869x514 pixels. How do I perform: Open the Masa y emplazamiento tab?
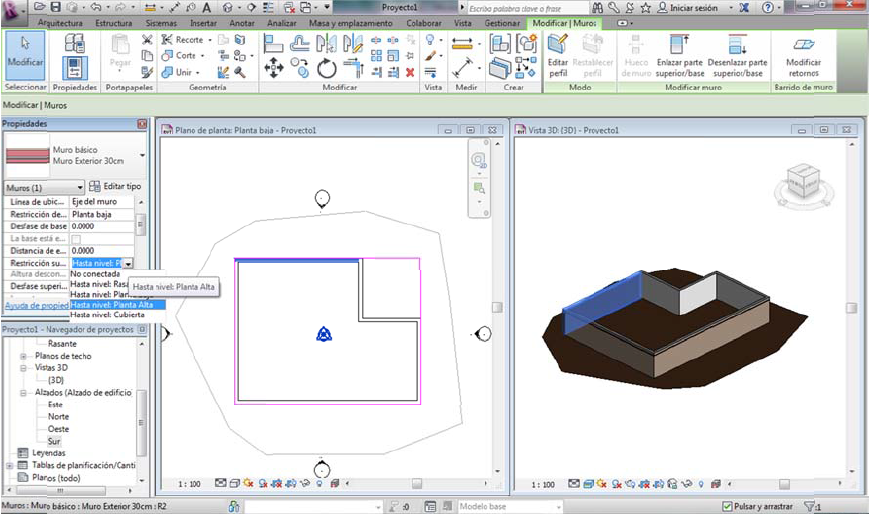pos(350,23)
